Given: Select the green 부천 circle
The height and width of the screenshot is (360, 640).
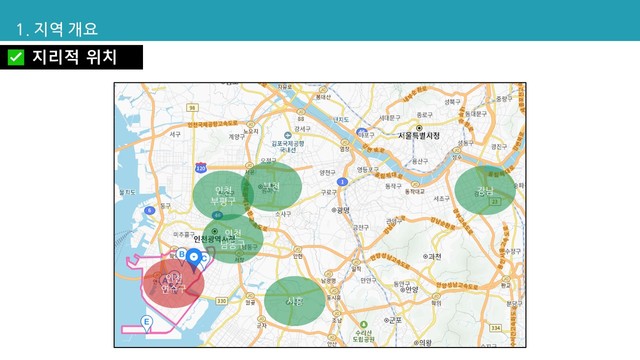Looking at the screenshot, I should coord(271,187).
